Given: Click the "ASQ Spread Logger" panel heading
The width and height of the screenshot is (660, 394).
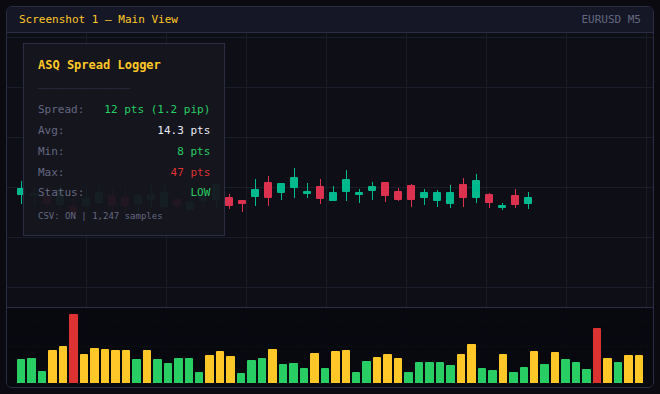Looking at the screenshot, I should click(x=99, y=65).
